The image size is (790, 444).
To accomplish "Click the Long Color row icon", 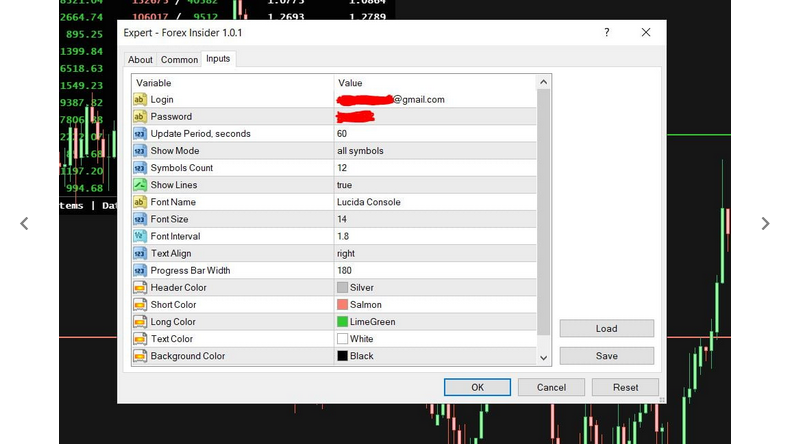I will click(x=140, y=322).
